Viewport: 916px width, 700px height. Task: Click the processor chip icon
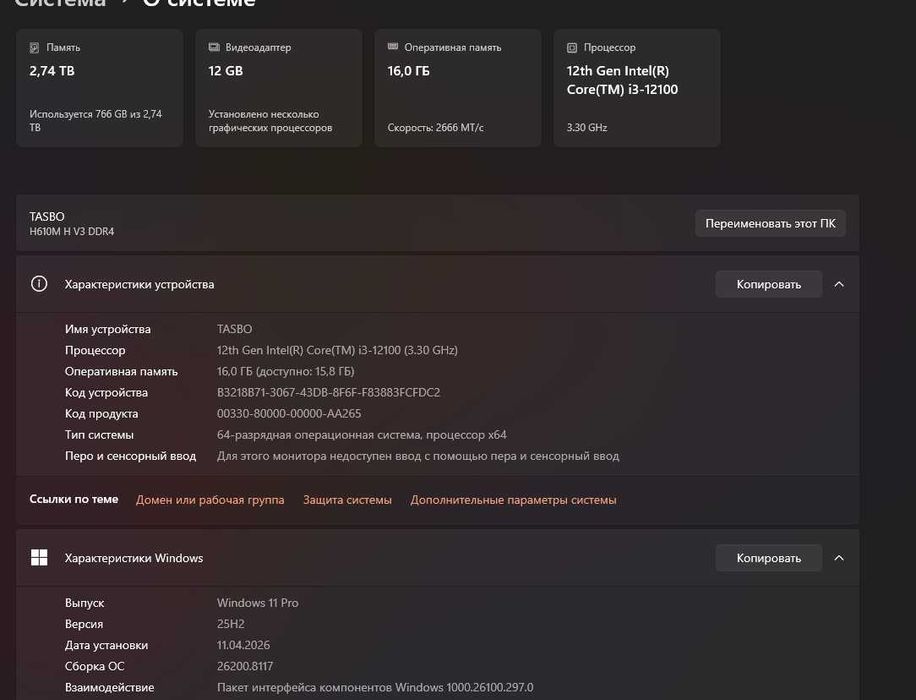(572, 48)
